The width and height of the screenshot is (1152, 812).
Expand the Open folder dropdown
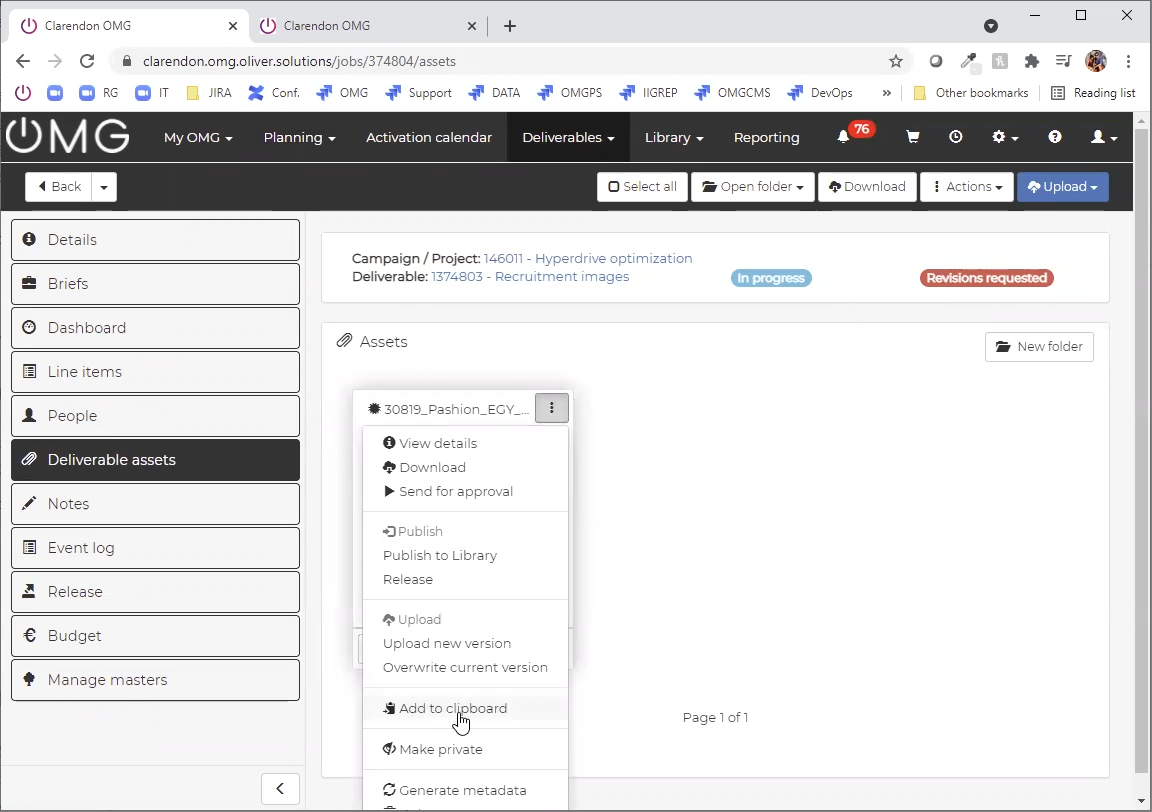(753, 187)
